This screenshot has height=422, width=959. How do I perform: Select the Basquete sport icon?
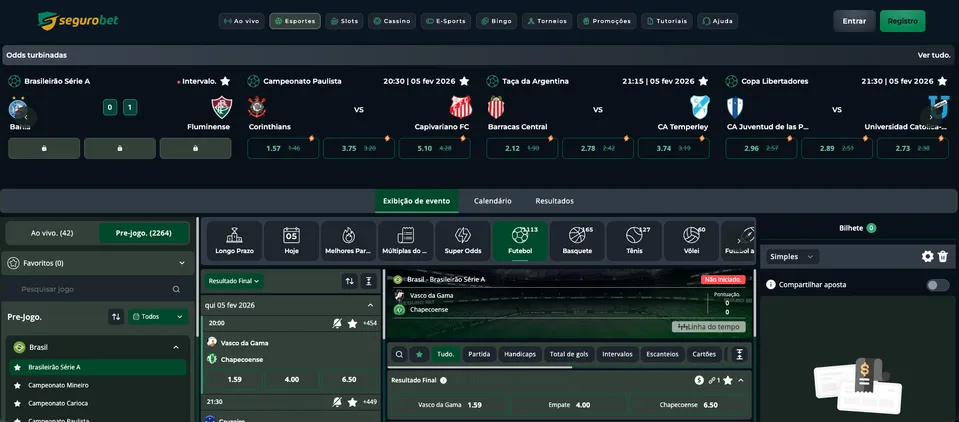tap(577, 241)
